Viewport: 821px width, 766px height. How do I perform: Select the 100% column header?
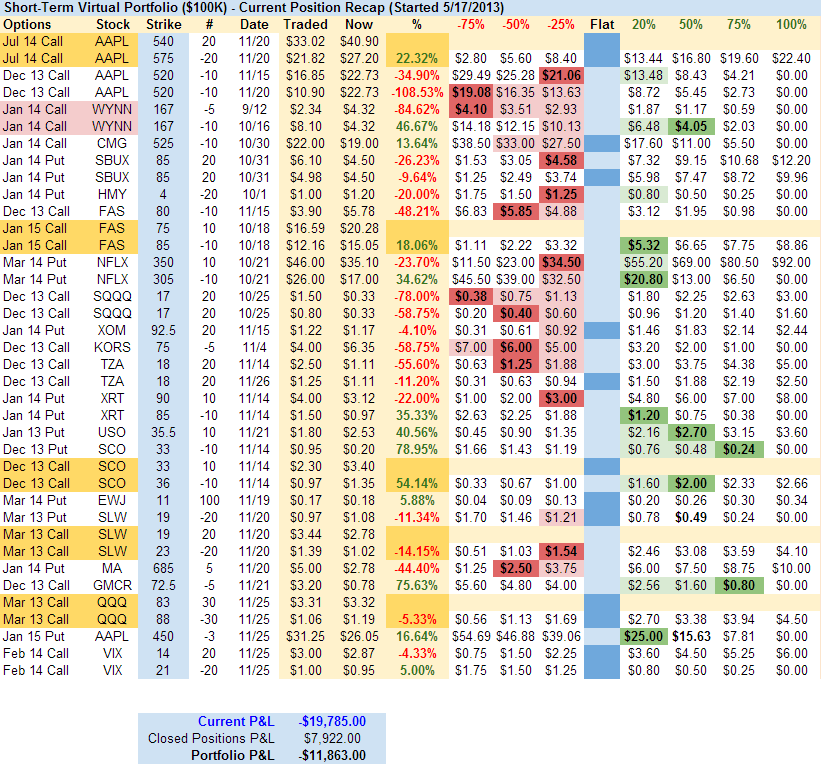click(x=790, y=23)
